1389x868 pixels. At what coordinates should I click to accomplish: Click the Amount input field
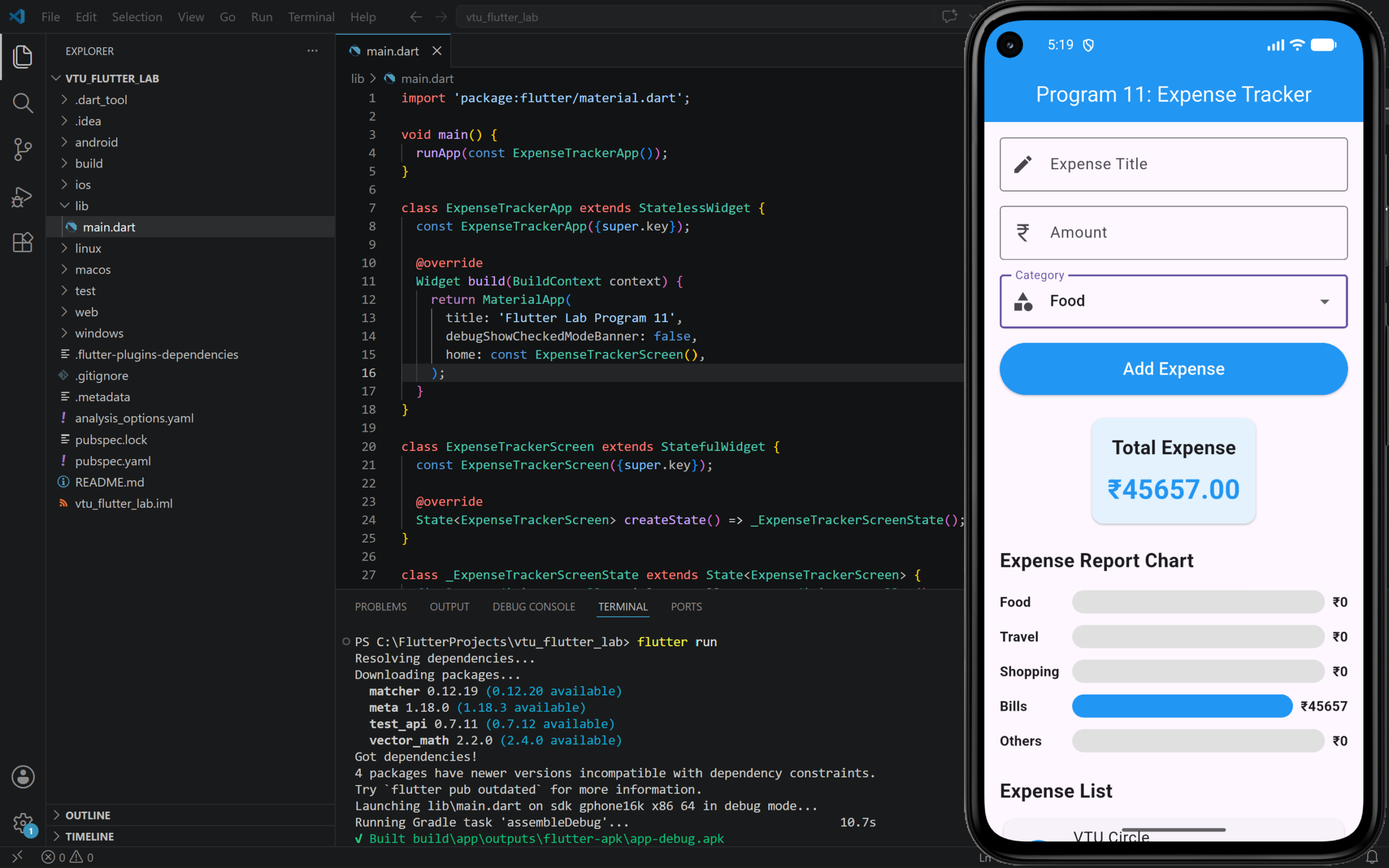(1174, 233)
